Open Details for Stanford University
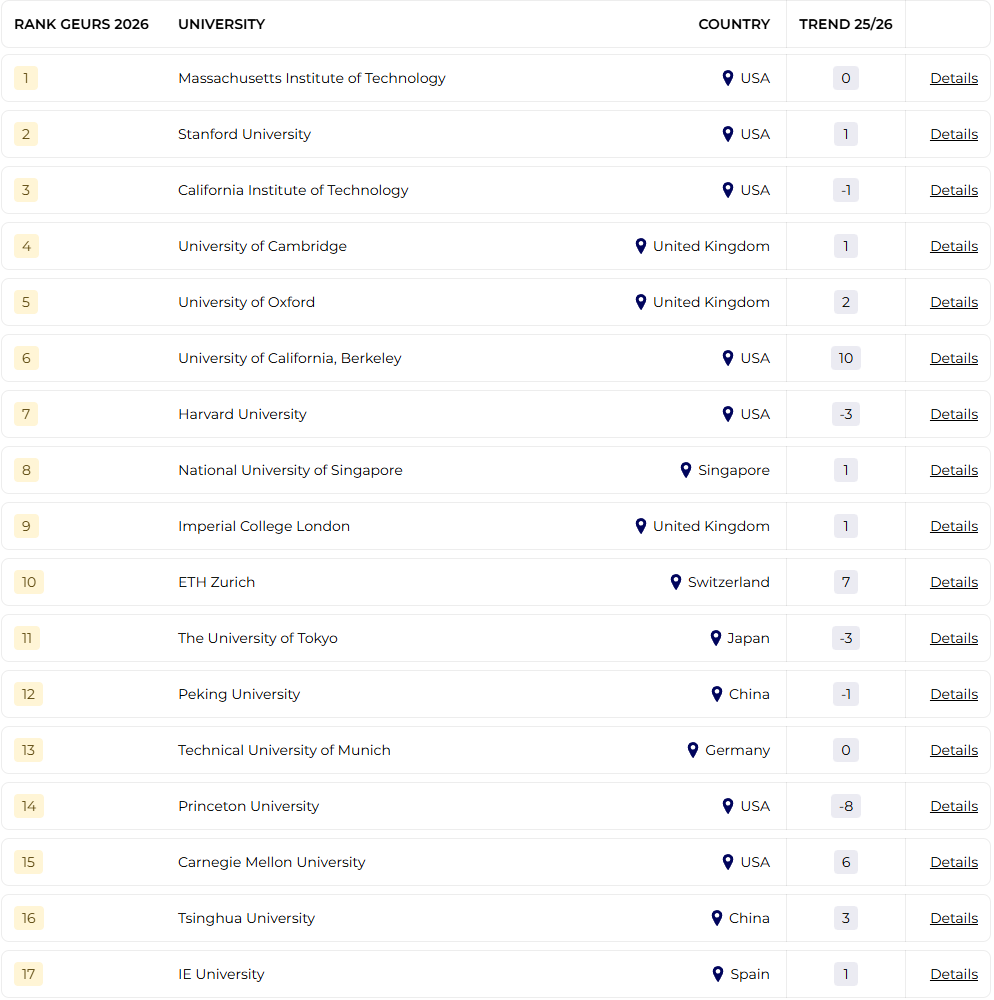This screenshot has width=994, height=1000. pos(953,134)
